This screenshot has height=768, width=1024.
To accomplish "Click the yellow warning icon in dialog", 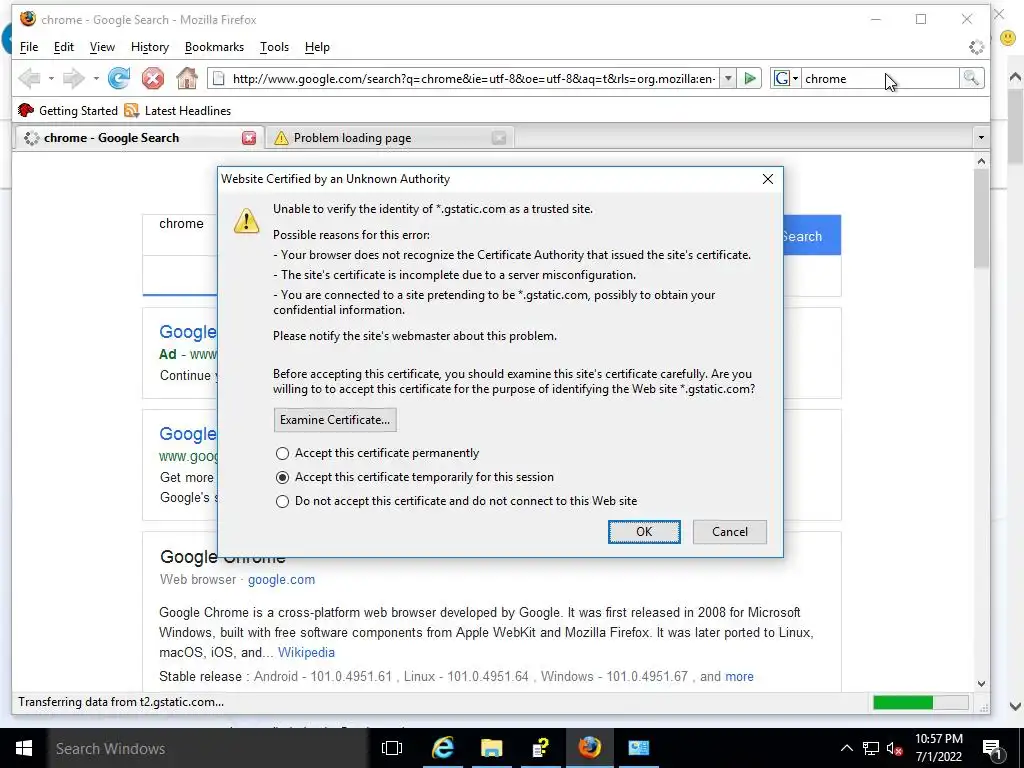I will pyautogui.click(x=246, y=221).
